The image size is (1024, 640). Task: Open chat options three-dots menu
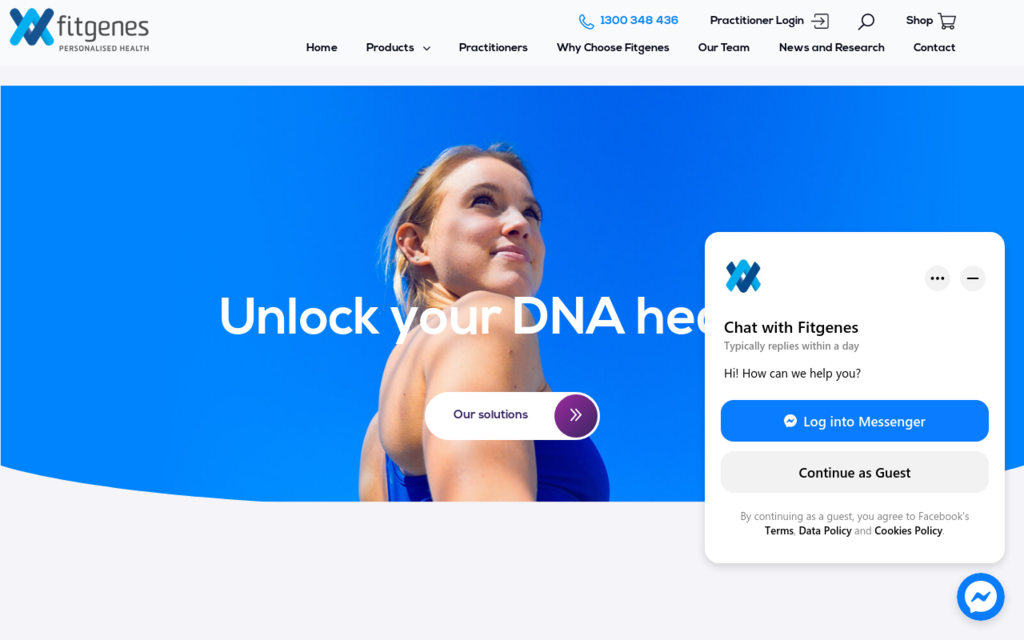[x=937, y=278]
